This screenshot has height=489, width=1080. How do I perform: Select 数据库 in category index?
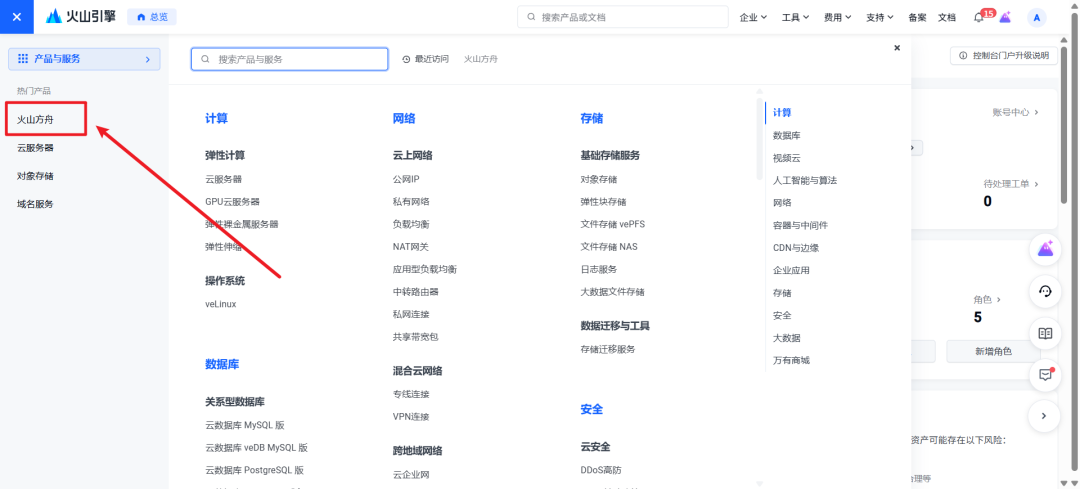787,136
